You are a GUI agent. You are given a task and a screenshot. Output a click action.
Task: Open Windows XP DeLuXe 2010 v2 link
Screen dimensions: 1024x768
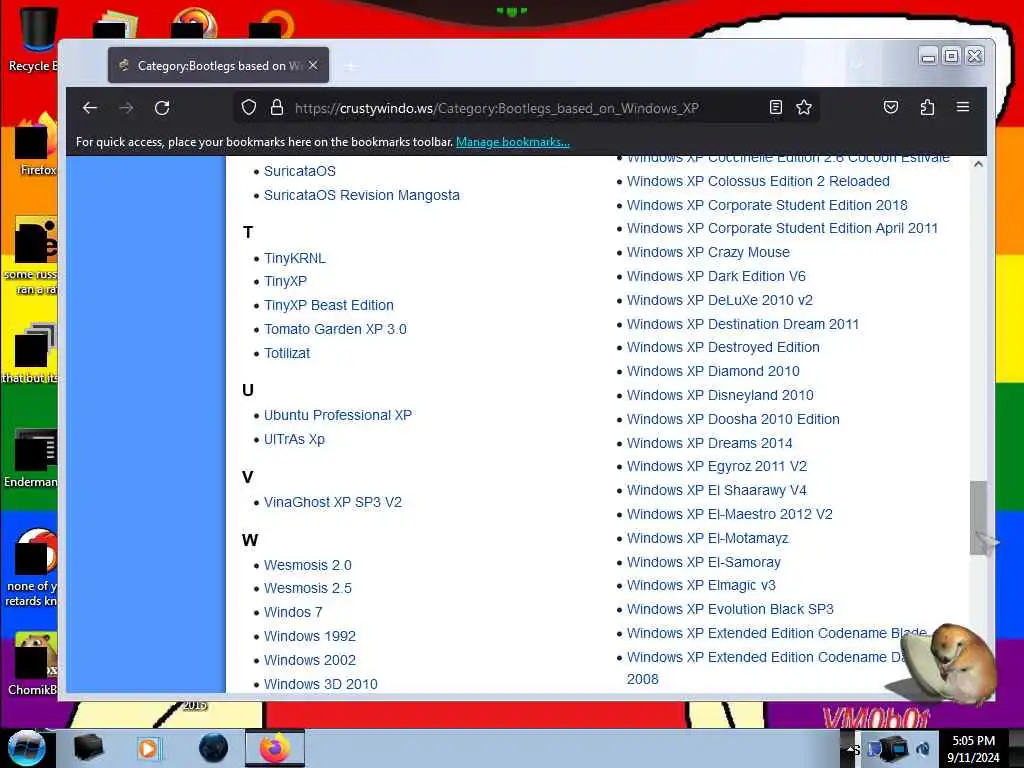(x=720, y=300)
